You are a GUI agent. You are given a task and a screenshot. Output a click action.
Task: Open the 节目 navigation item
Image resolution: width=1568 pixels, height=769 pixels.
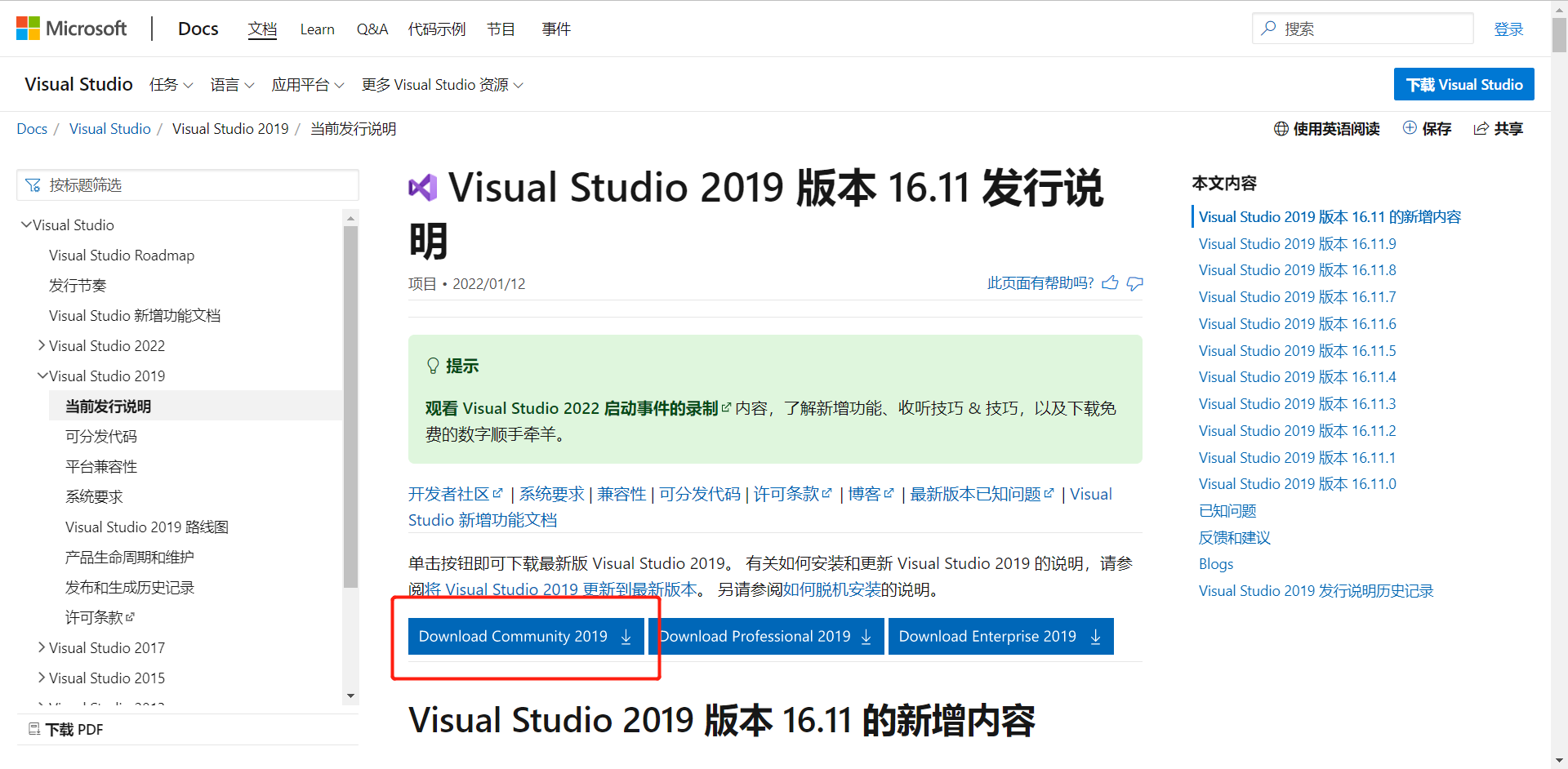[x=501, y=29]
